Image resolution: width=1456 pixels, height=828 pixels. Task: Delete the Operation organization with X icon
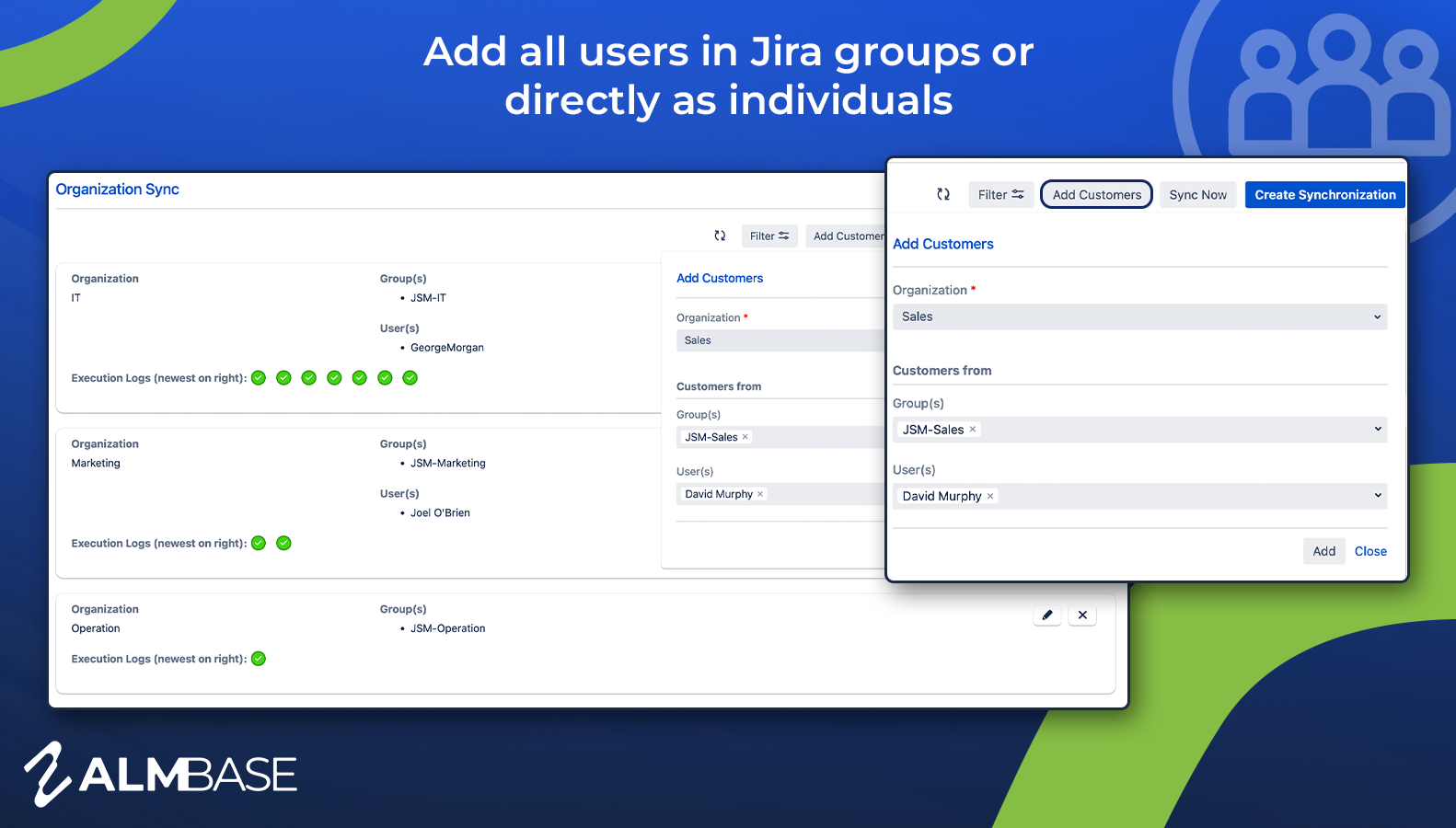coord(1082,615)
